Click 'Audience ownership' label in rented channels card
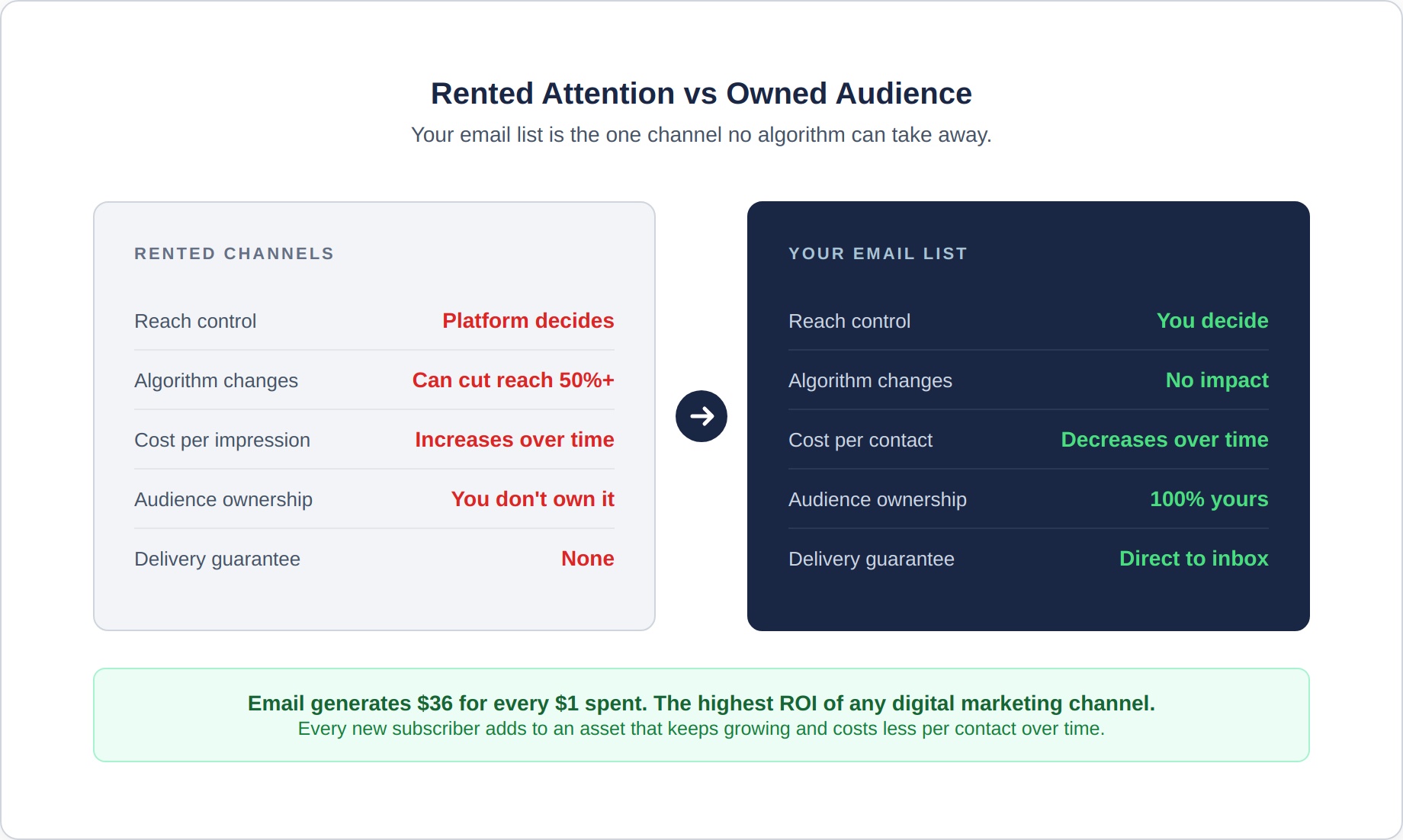Screen dimensions: 1403x840 (x=223, y=500)
